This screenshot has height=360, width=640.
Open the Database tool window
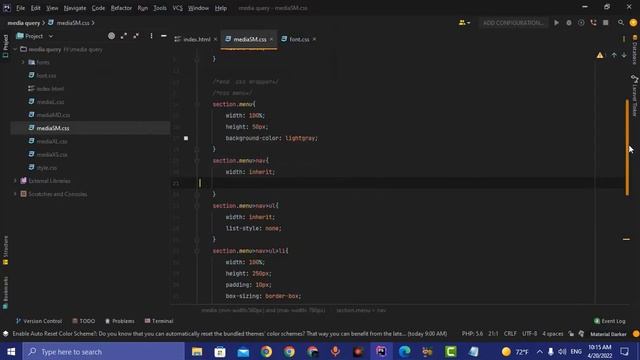point(635,50)
